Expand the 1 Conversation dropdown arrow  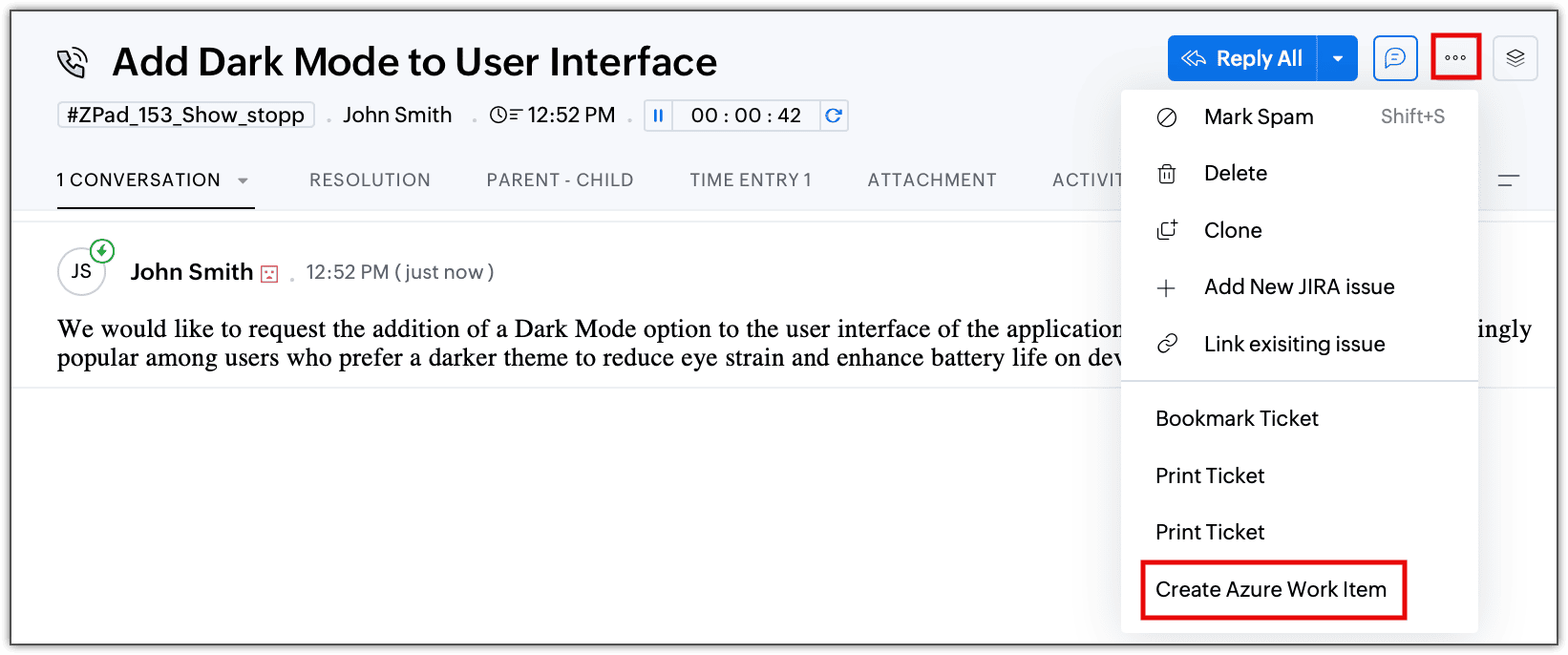pos(243,180)
